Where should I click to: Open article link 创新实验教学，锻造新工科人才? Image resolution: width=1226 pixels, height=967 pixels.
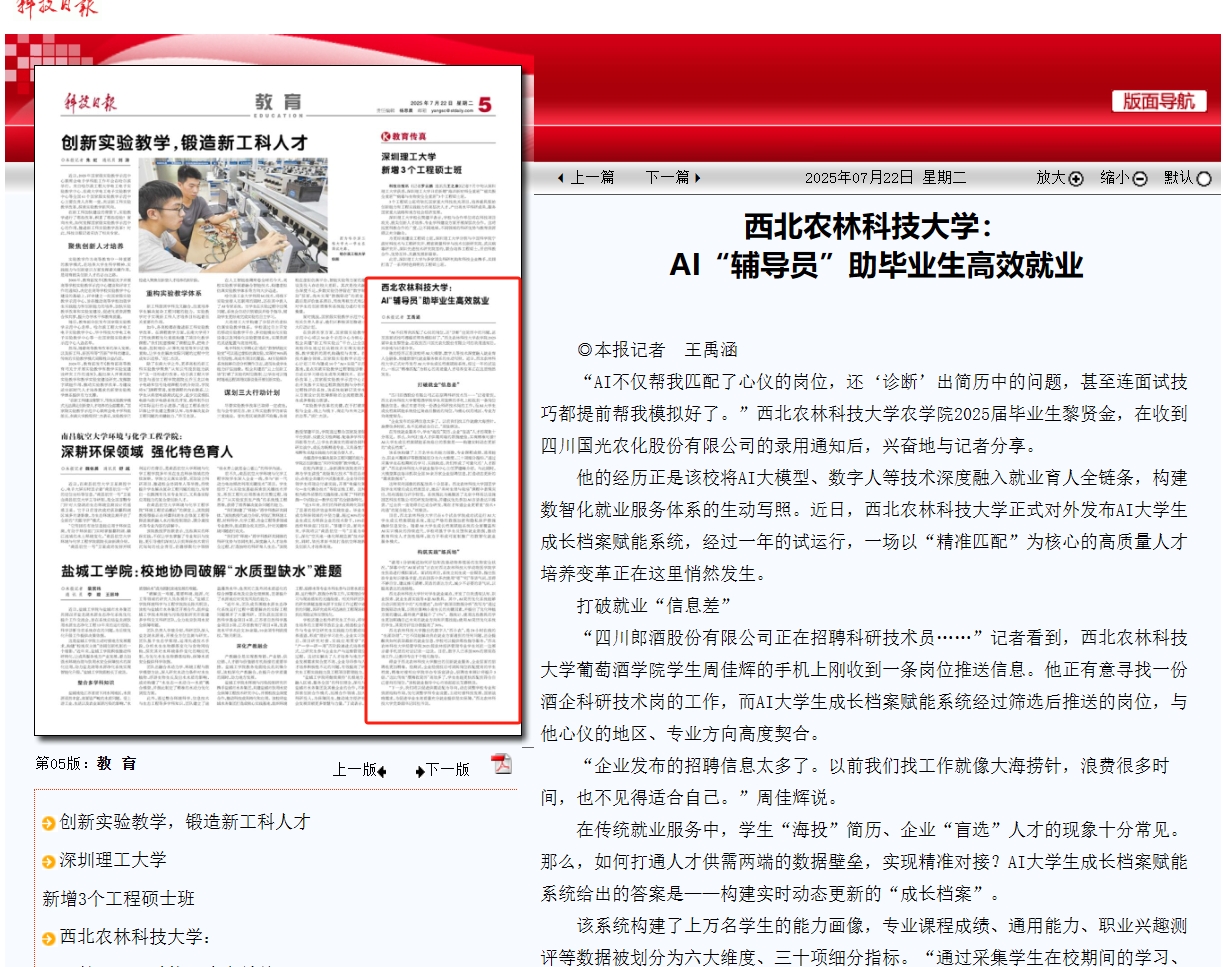(185, 822)
